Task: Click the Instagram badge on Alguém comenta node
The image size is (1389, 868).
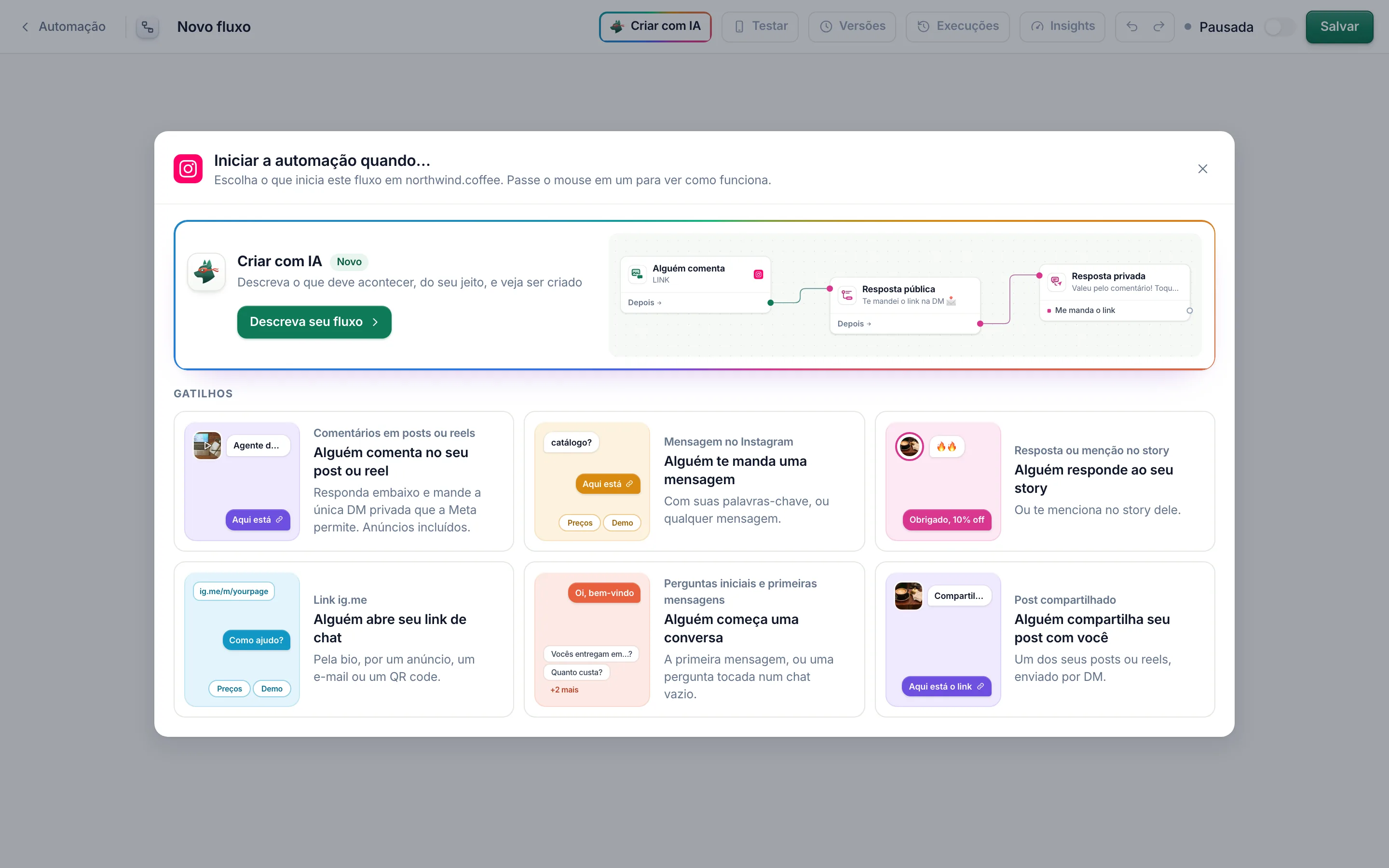Action: [x=758, y=274]
